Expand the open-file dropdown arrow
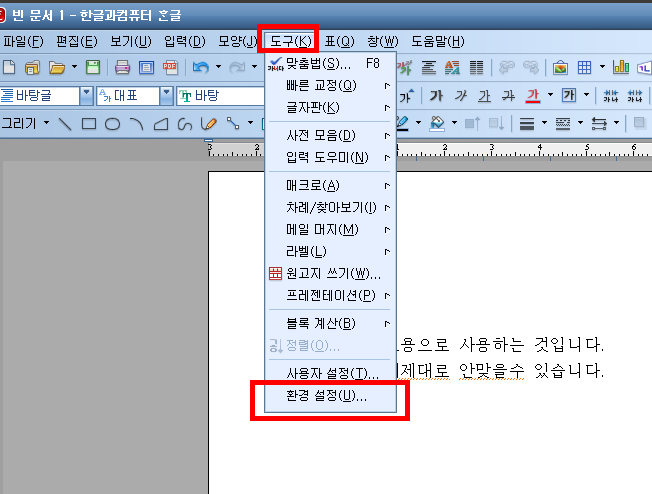The height and width of the screenshot is (494, 652). (x=74, y=67)
